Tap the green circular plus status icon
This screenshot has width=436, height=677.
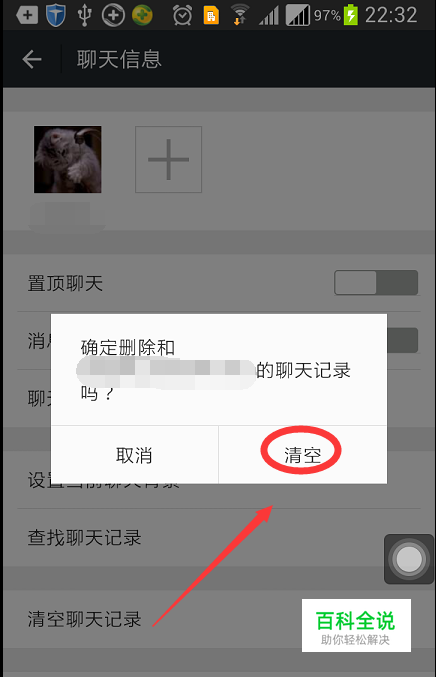point(142,15)
